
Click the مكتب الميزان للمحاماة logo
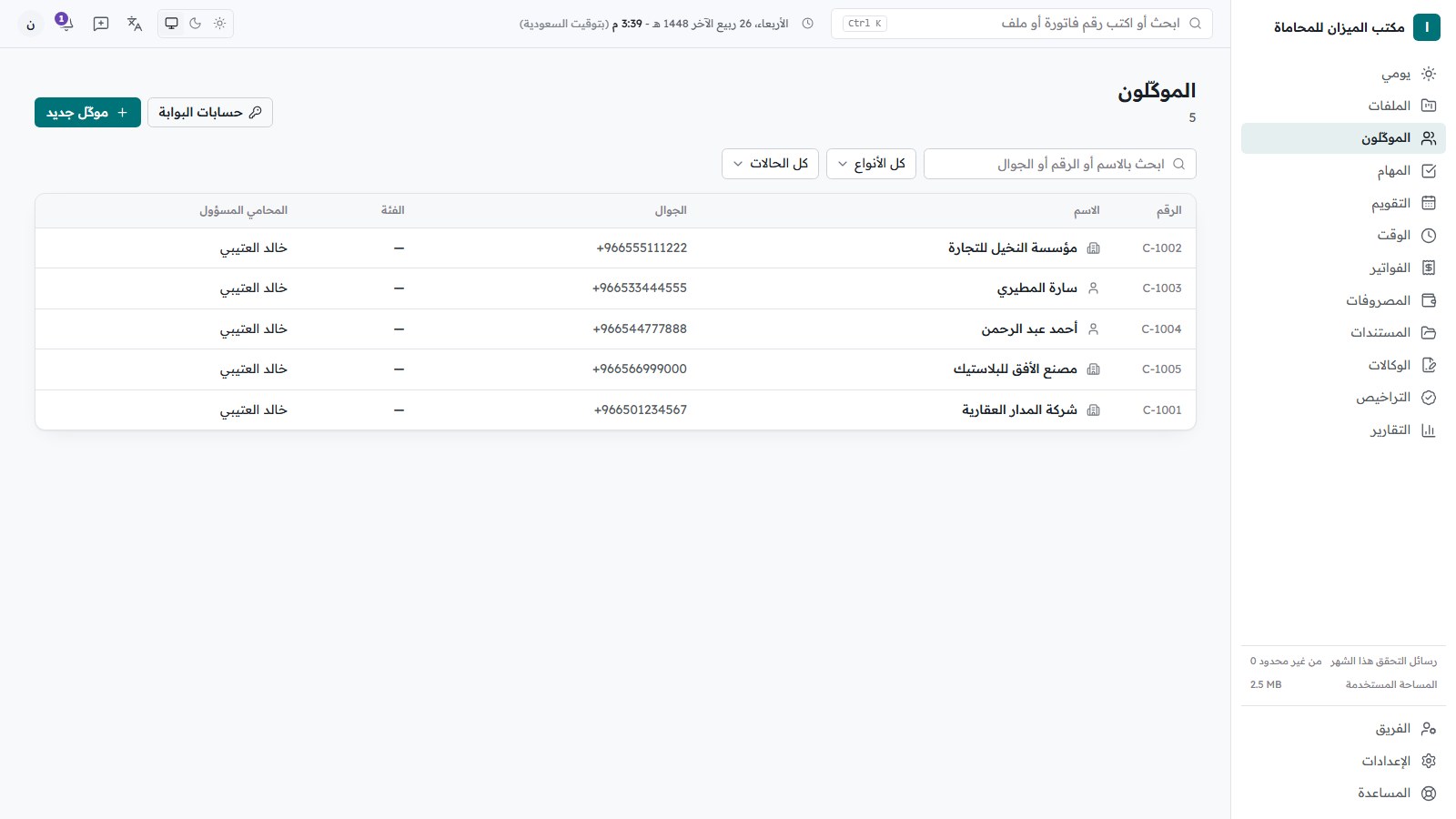1426,27
